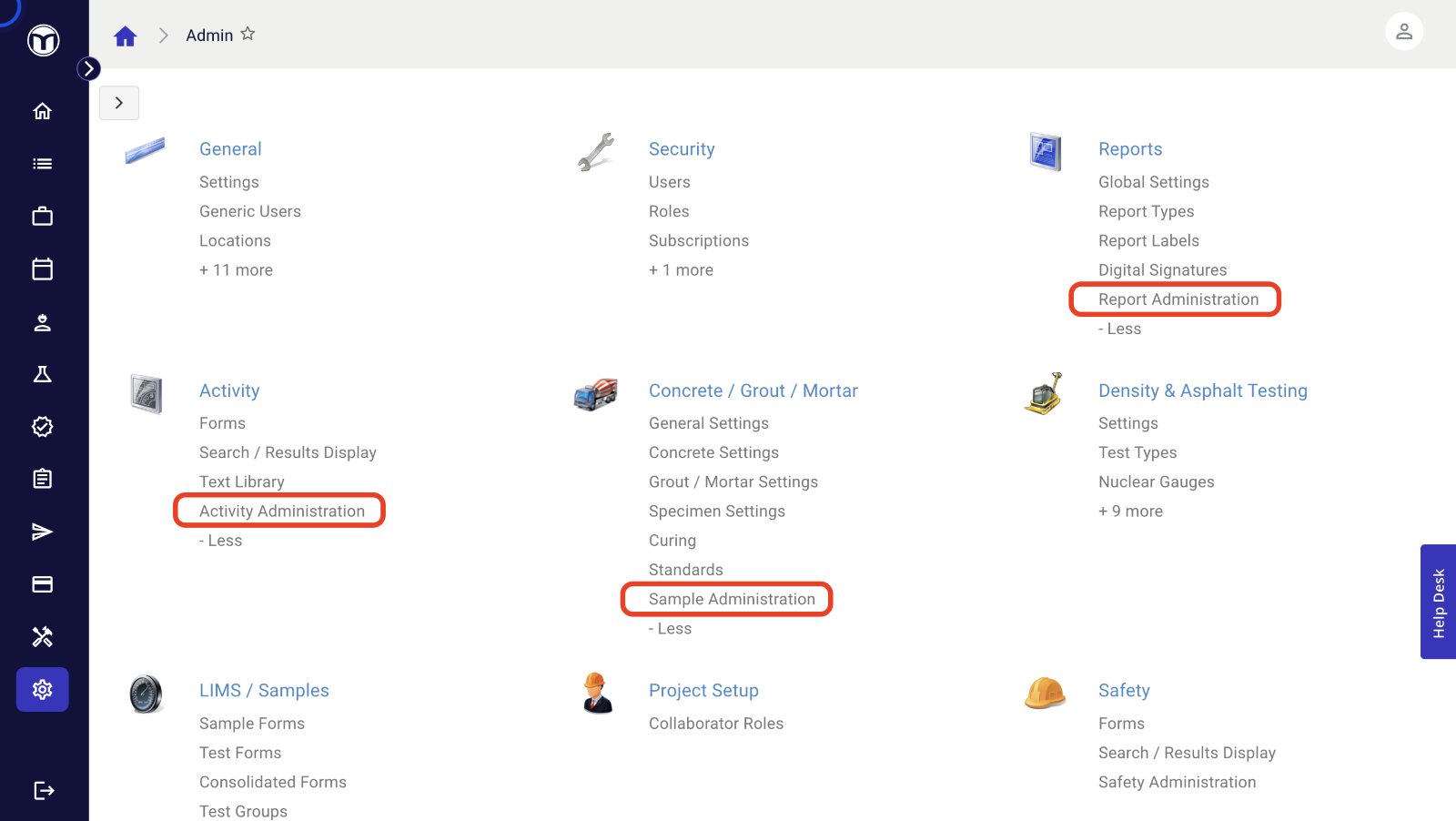Go to home via breadcrumb house icon

pyautogui.click(x=125, y=35)
